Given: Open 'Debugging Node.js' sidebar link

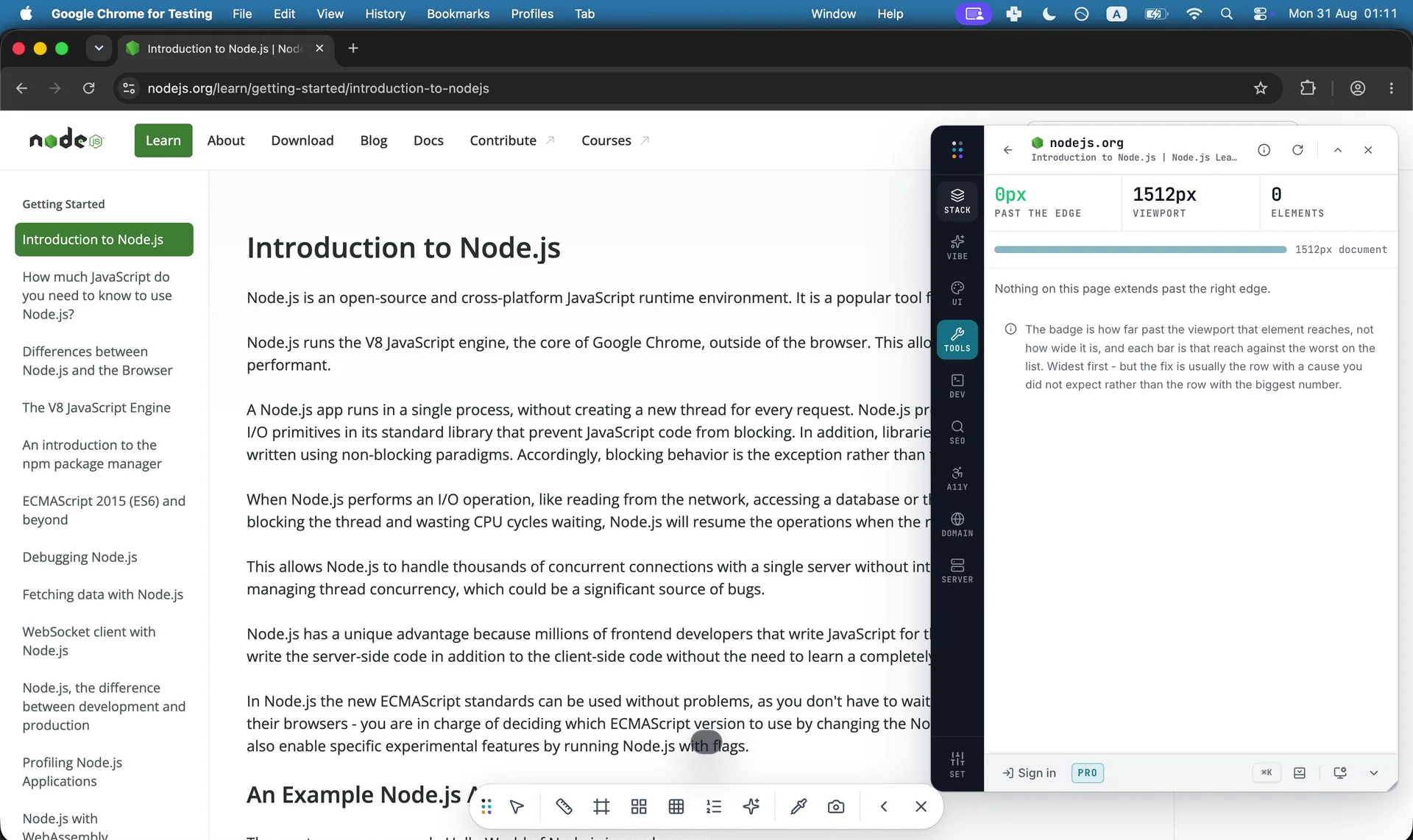Looking at the screenshot, I should click(x=79, y=557).
